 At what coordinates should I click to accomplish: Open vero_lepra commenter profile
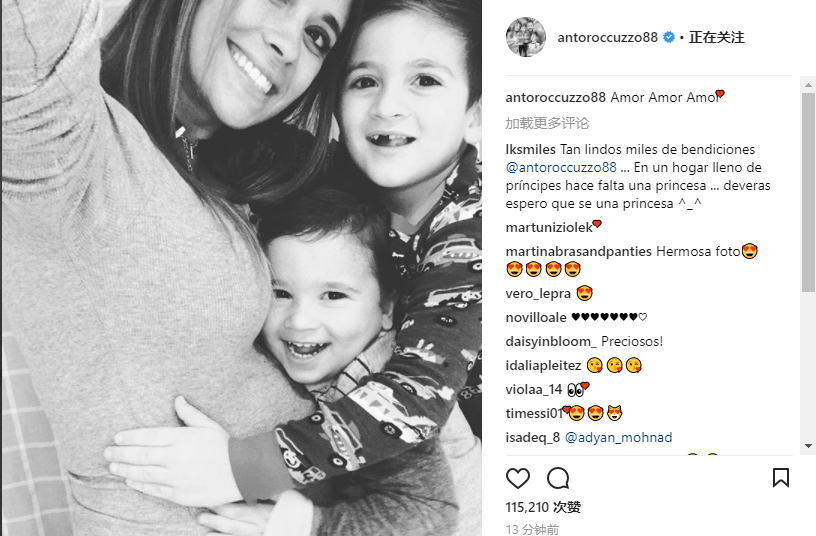click(x=538, y=293)
